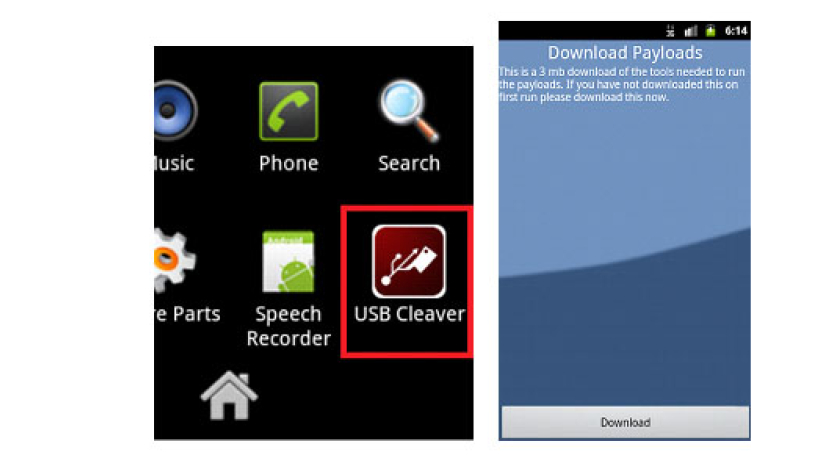
Task: Open the USB Cleaver app icon
Action: click(x=409, y=262)
